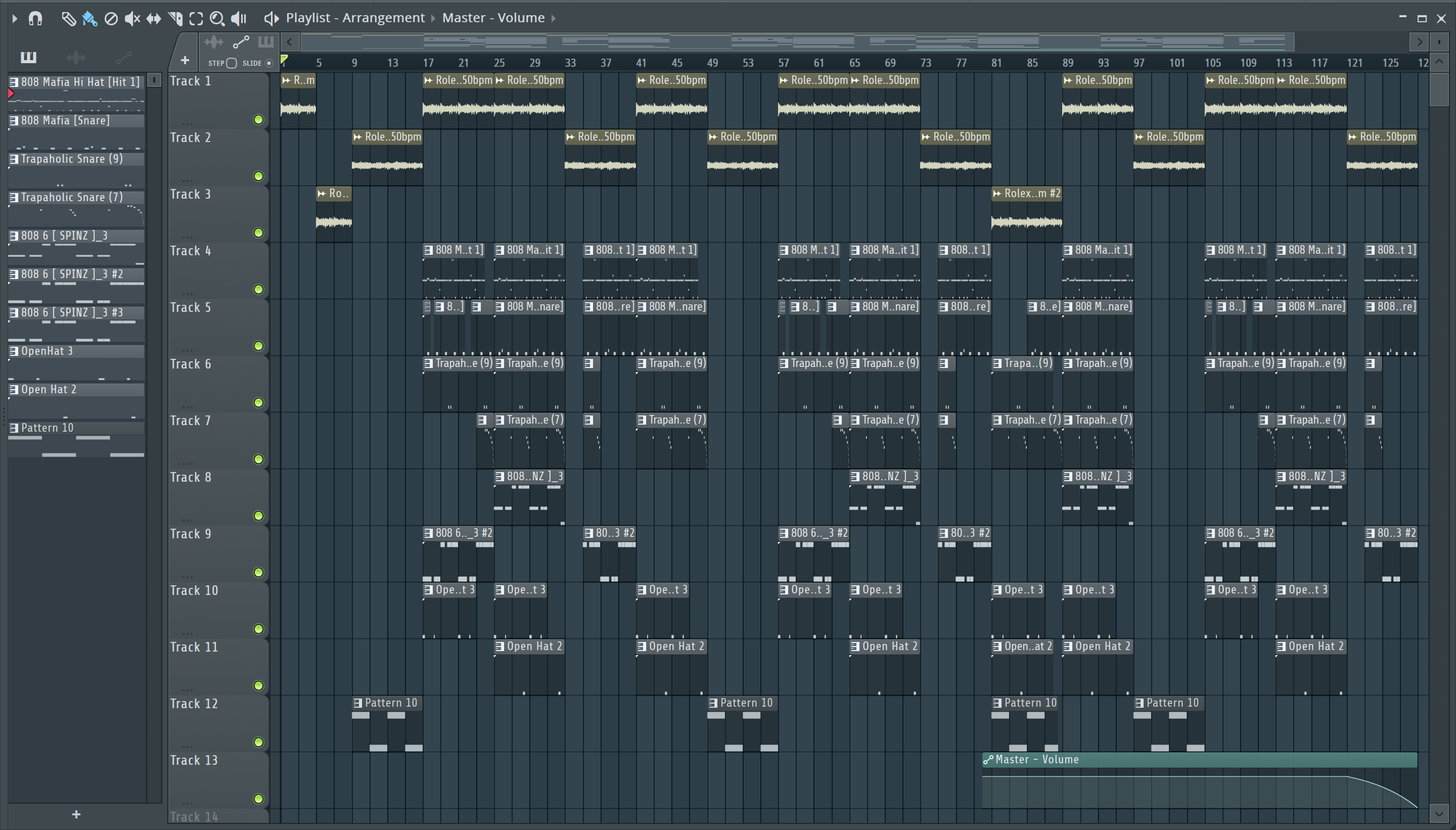Image resolution: width=1456 pixels, height=830 pixels.
Task: Mute Track 2 with its green LED
Action: (258, 176)
